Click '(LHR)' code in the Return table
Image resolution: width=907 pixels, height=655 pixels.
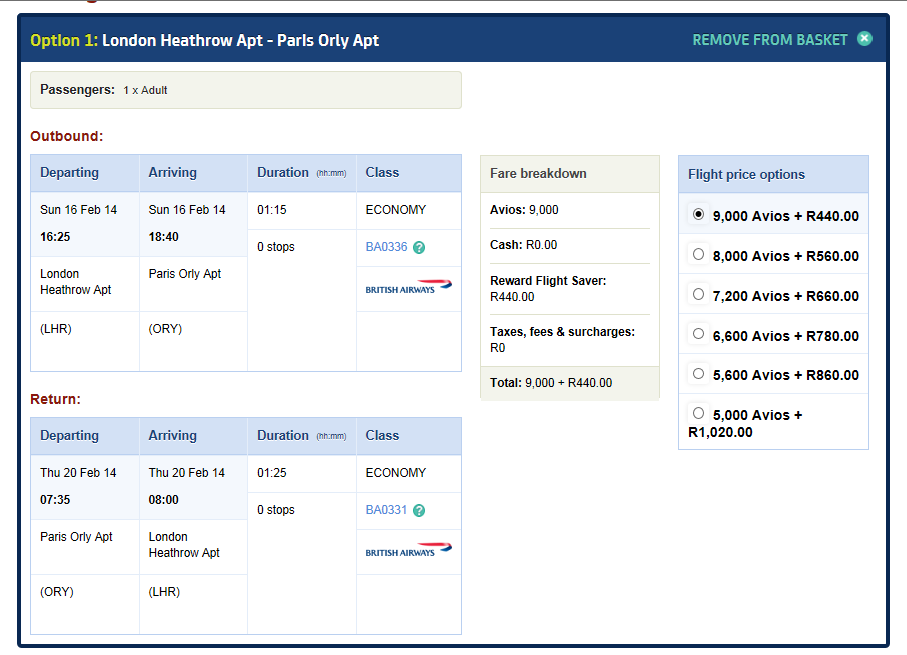point(164,592)
